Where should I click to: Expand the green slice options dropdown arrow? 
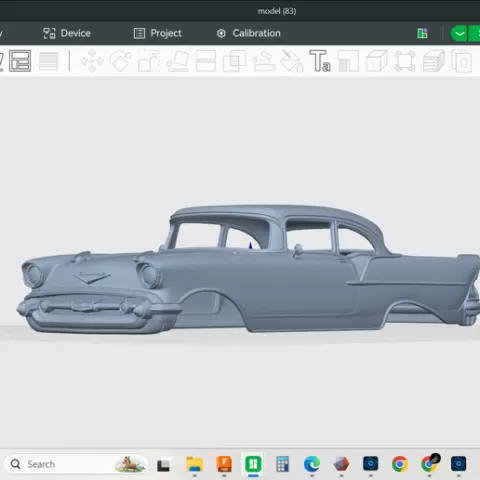(x=459, y=34)
